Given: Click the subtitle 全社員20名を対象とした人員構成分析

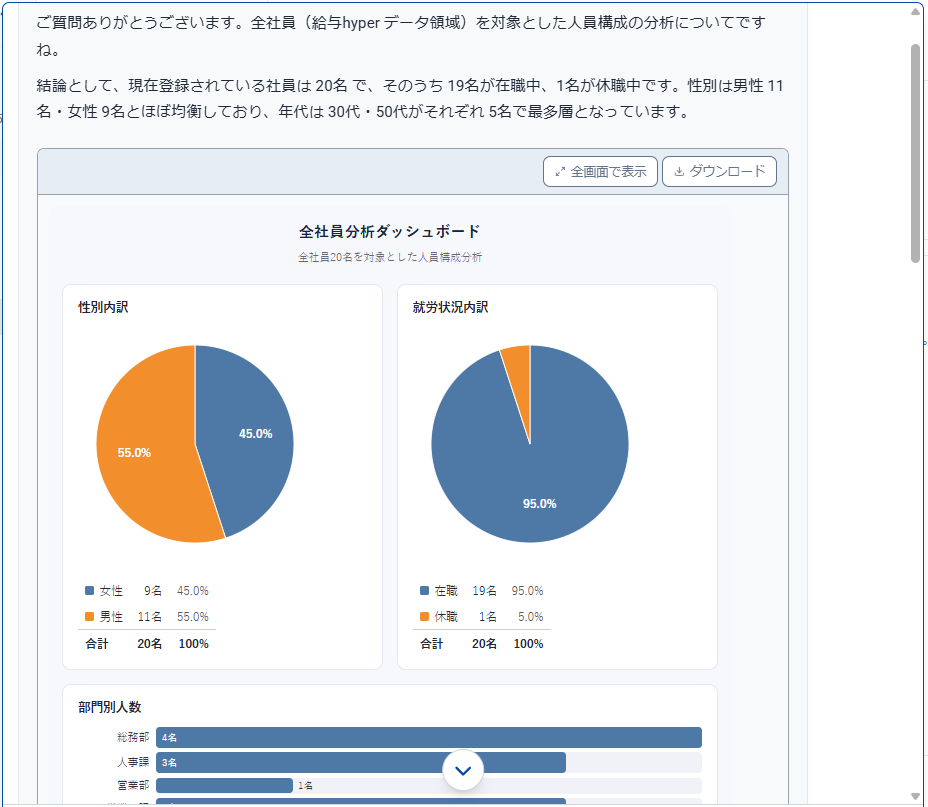Looking at the screenshot, I should point(390,257).
